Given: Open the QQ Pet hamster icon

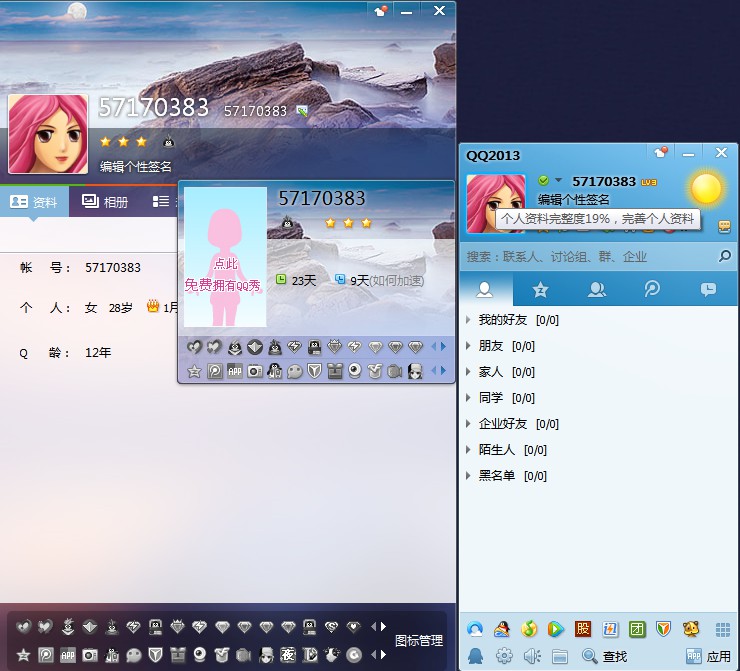Looking at the screenshot, I should [x=691, y=629].
